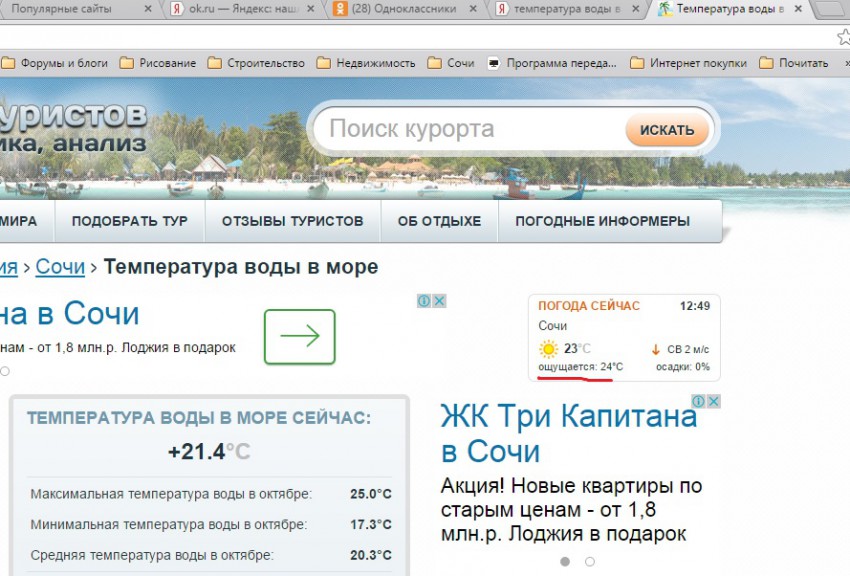Open the ПОГОДНЫЕ ИНФОРМЕРЫ menu item

[602, 221]
